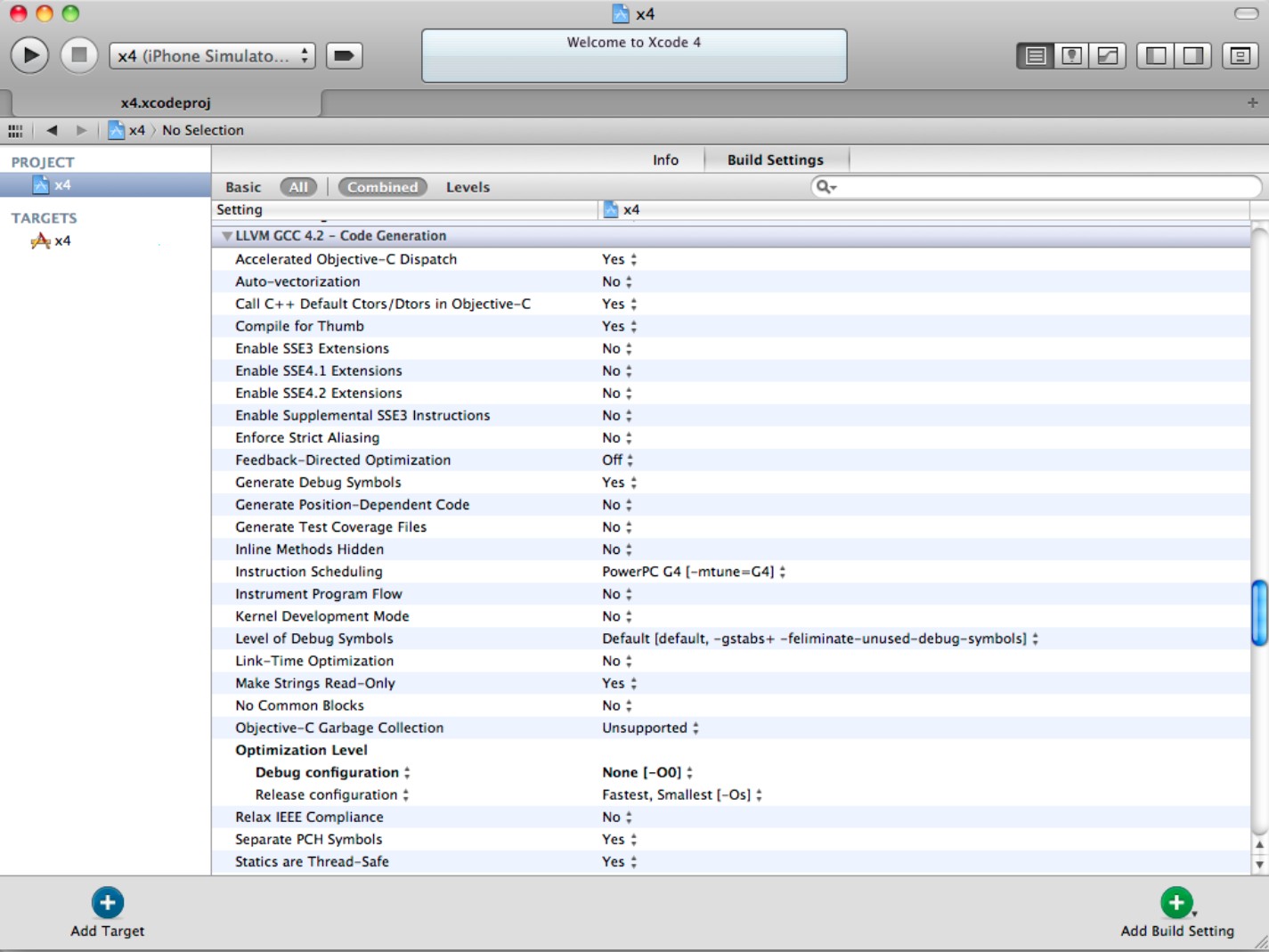1269x952 pixels.
Task: Change the Compile for Thumb value
Action: click(620, 326)
